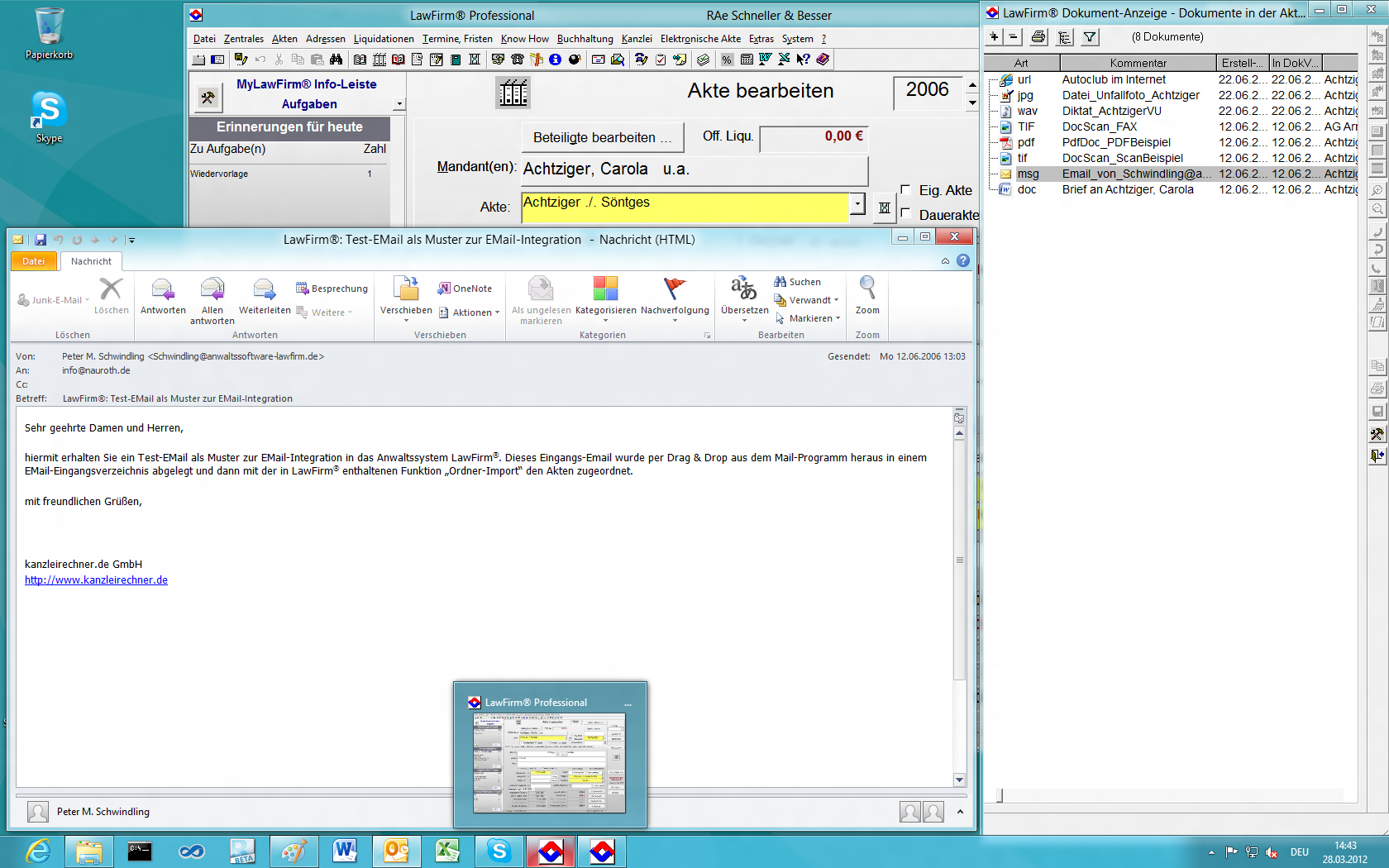The width and height of the screenshot is (1389, 868).
Task: Toggle the Dauerakte checkbox
Action: click(x=905, y=214)
